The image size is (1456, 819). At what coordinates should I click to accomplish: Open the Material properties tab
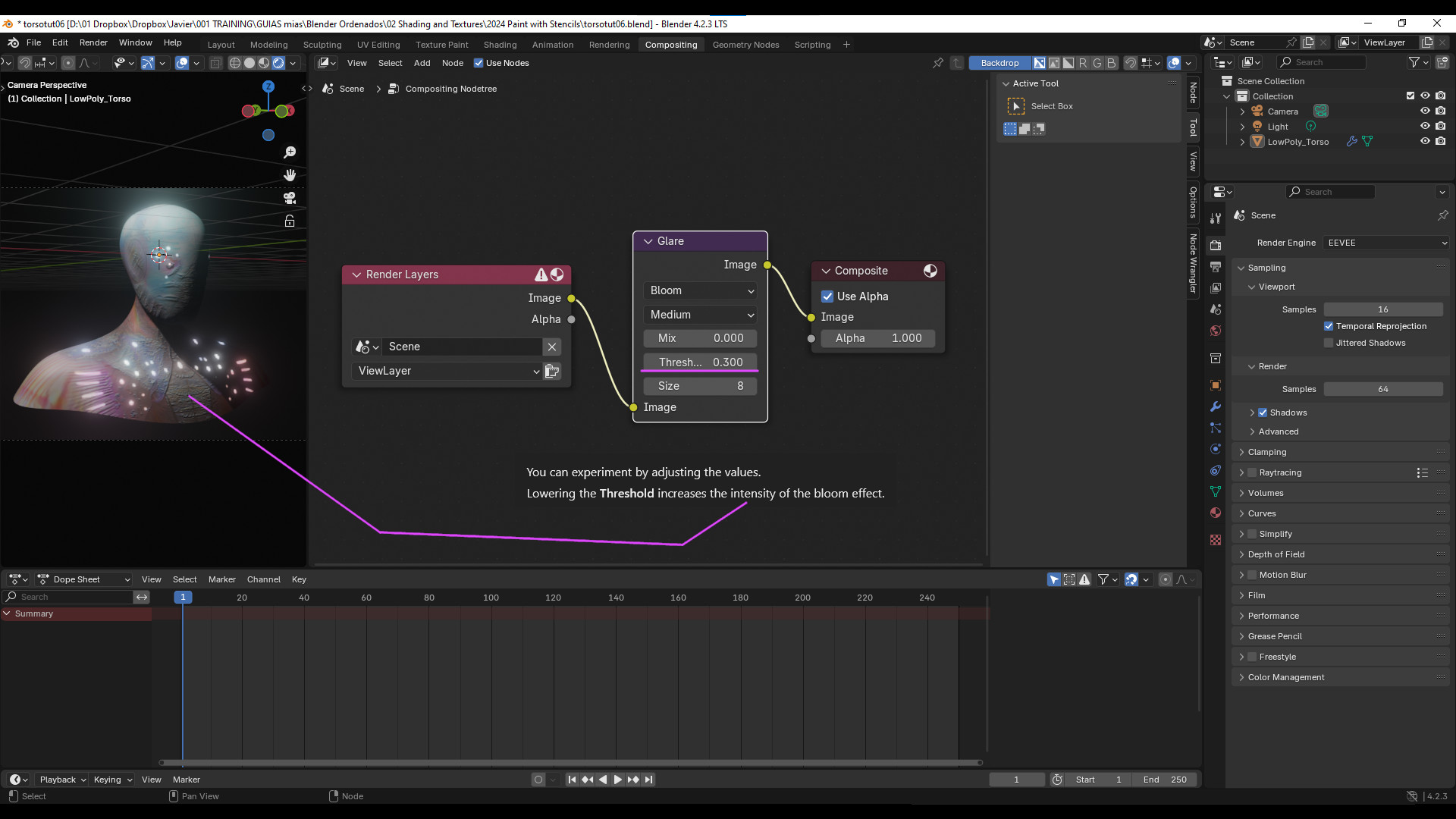point(1216,513)
